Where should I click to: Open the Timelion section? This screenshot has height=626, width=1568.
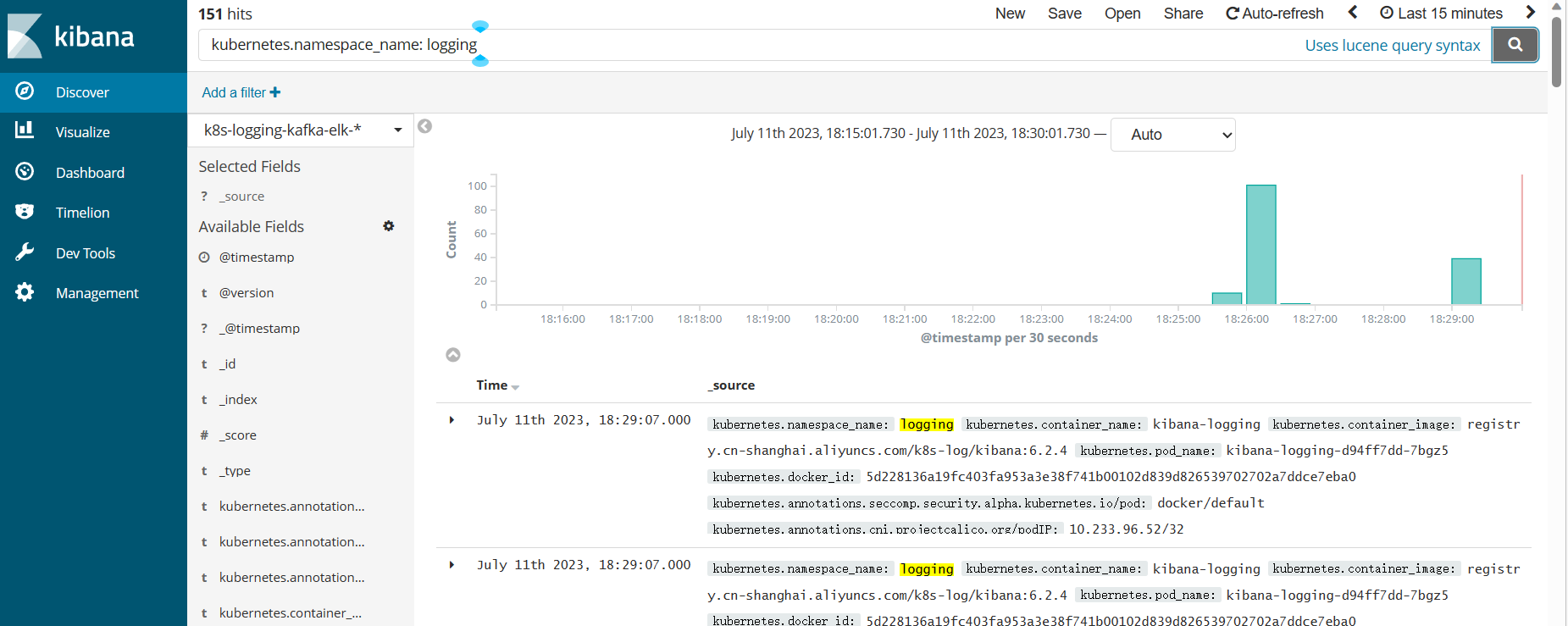[x=93, y=213]
